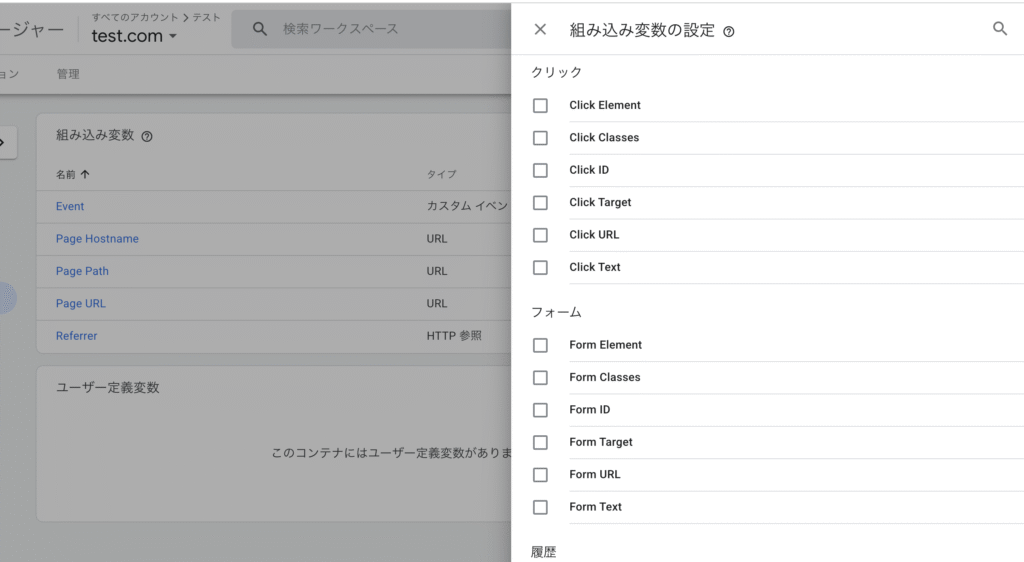Screen dimensions: 1024x562
Task: Tick the Click ID checkbox
Action: point(540,170)
